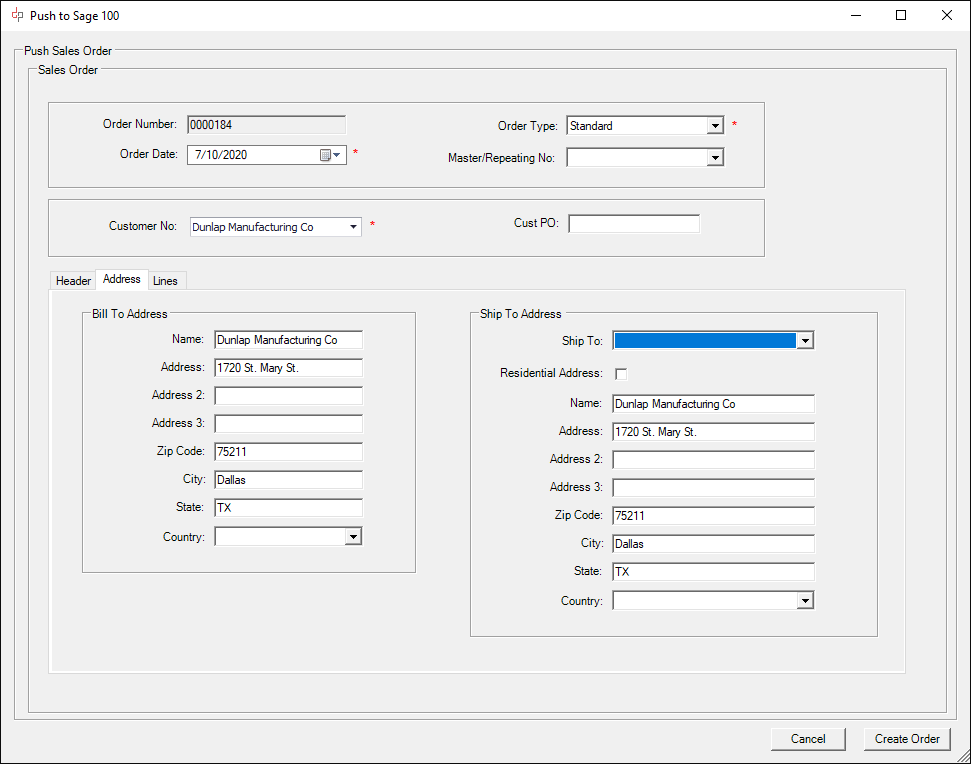
Task: Expand the Bill To Country dropdown
Action: click(353, 536)
